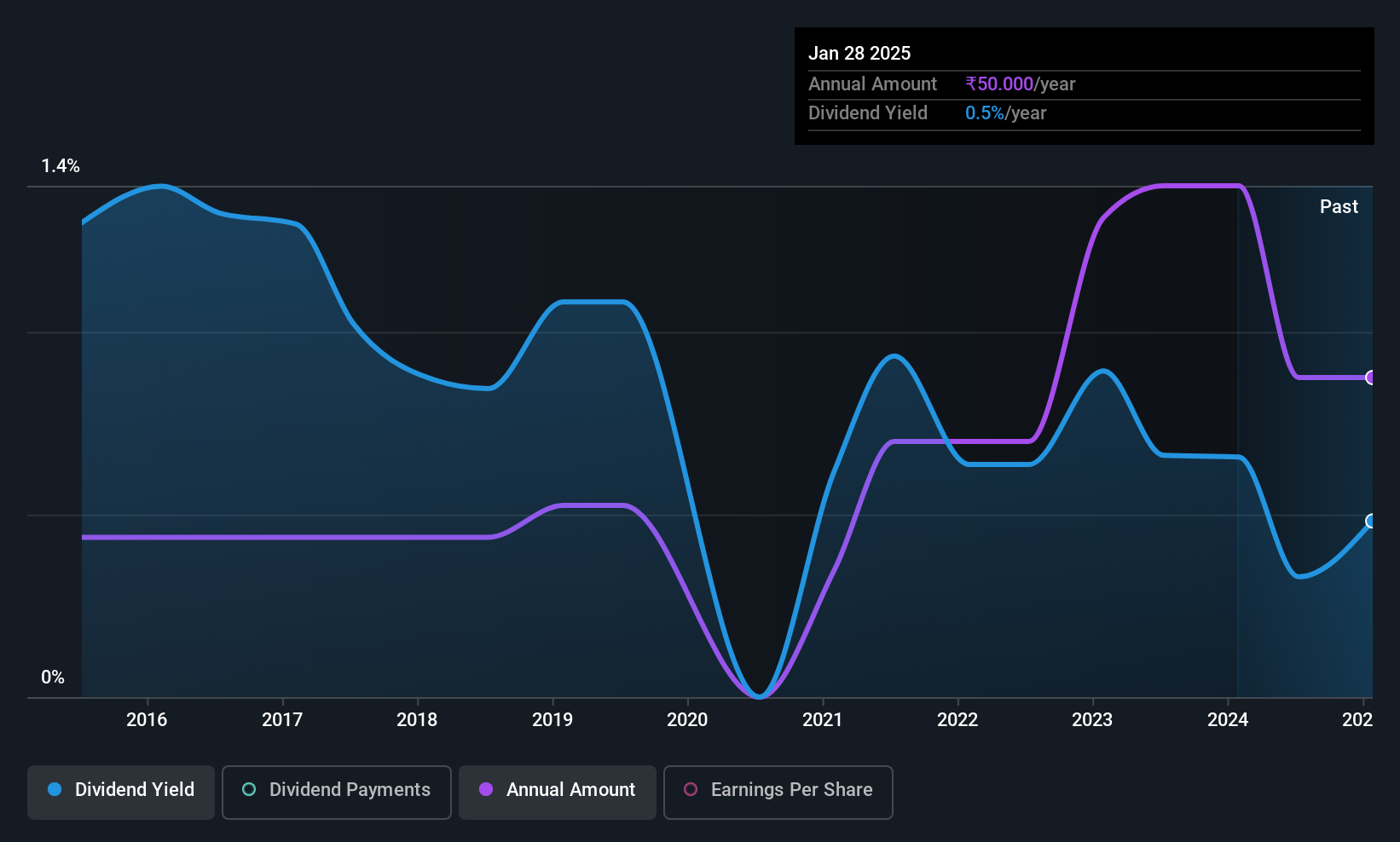This screenshot has width=1400, height=842.
Task: Click the 0.5% dividend yield value in tooltip
Action: [x=985, y=112]
